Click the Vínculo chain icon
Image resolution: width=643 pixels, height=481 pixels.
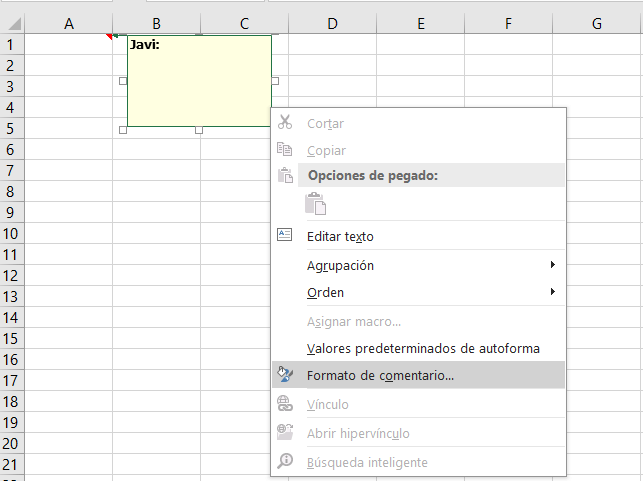(285, 405)
